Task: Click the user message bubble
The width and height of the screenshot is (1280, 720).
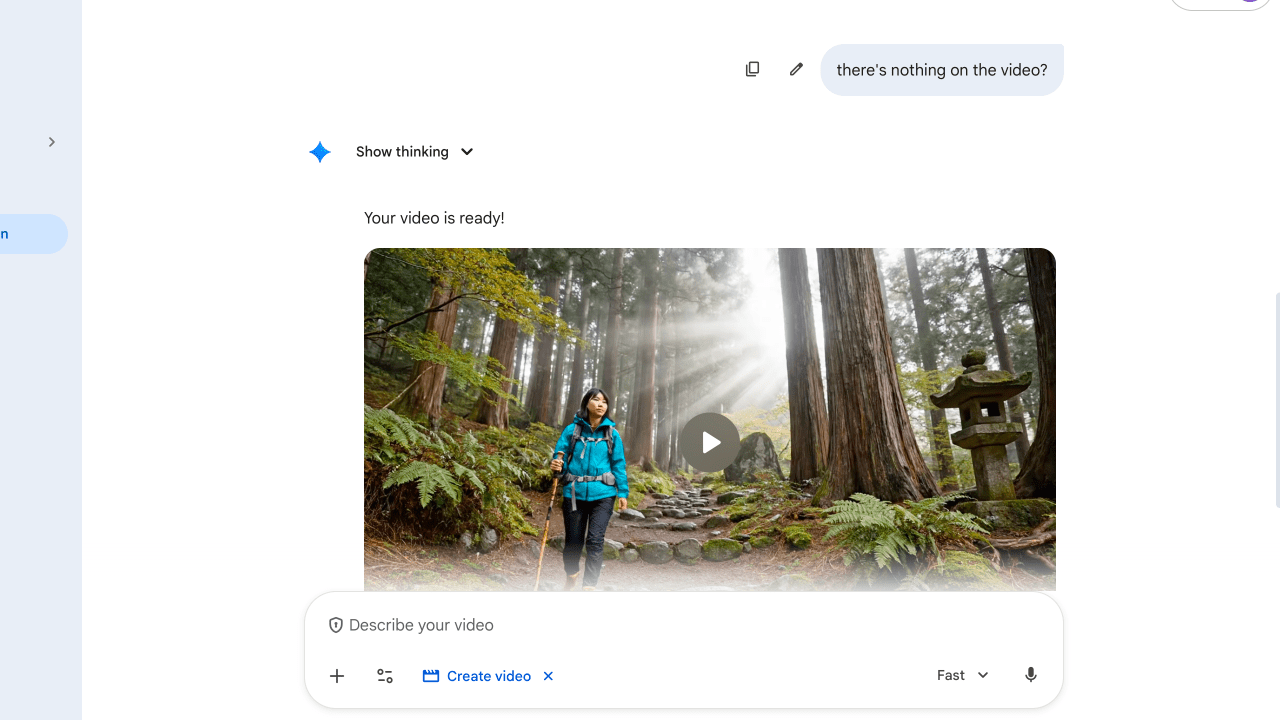Action: pos(941,70)
